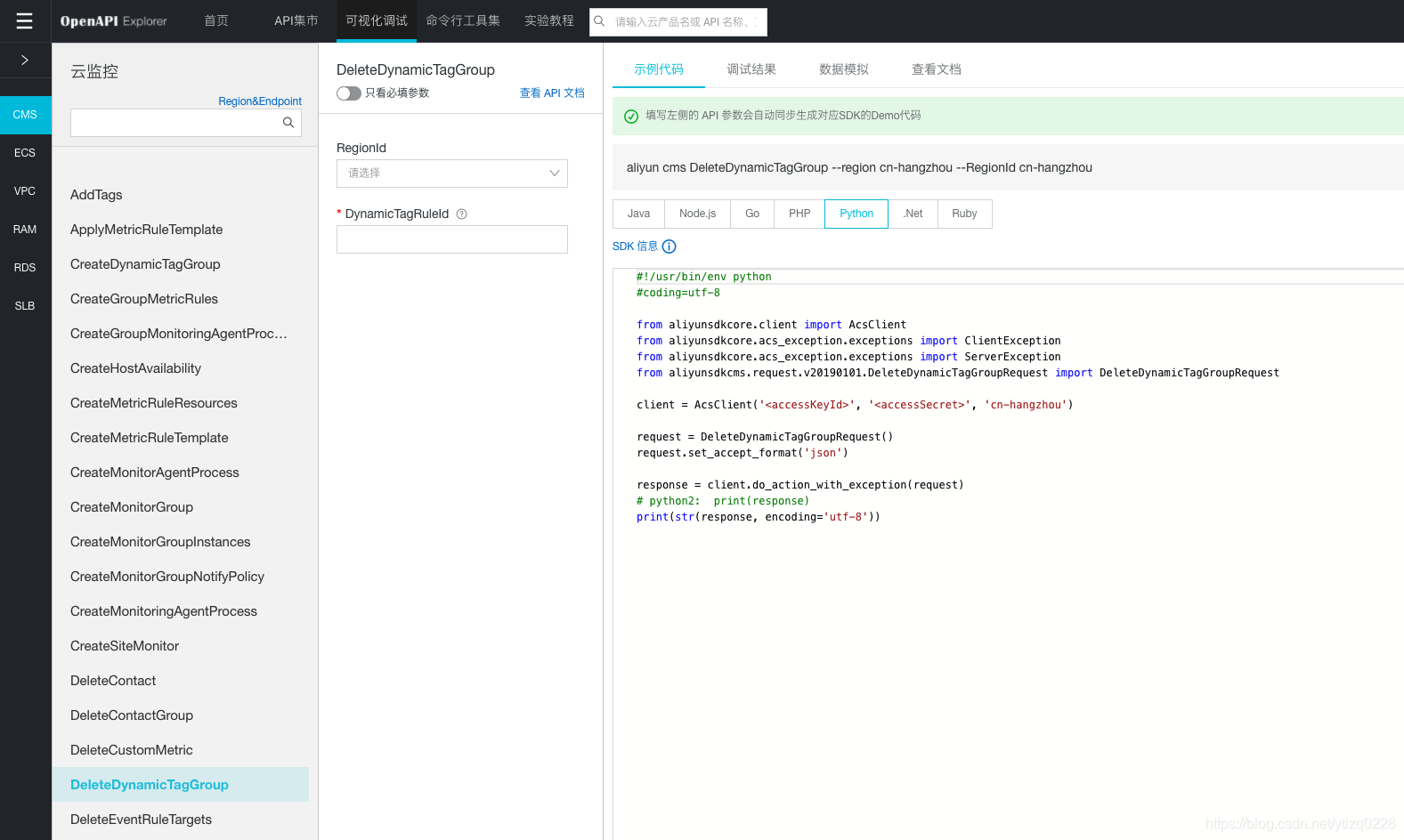Switch to the 查看文档 tab
Screen dimensions: 1404x840
pos(937,69)
